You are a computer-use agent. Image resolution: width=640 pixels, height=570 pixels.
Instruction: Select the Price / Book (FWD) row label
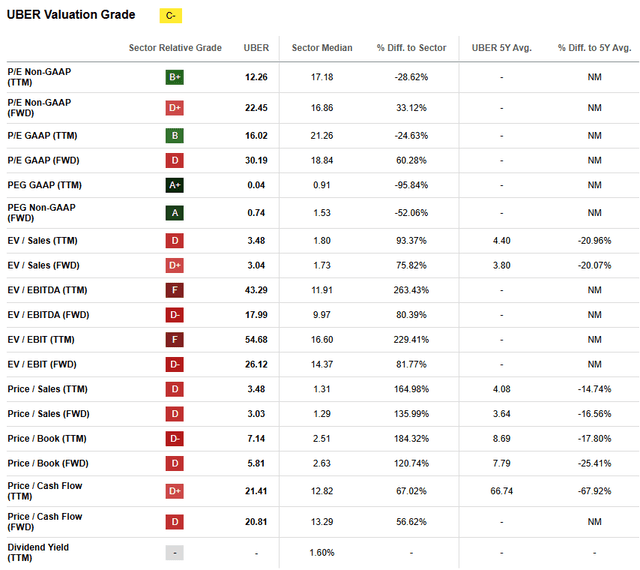pos(48,463)
